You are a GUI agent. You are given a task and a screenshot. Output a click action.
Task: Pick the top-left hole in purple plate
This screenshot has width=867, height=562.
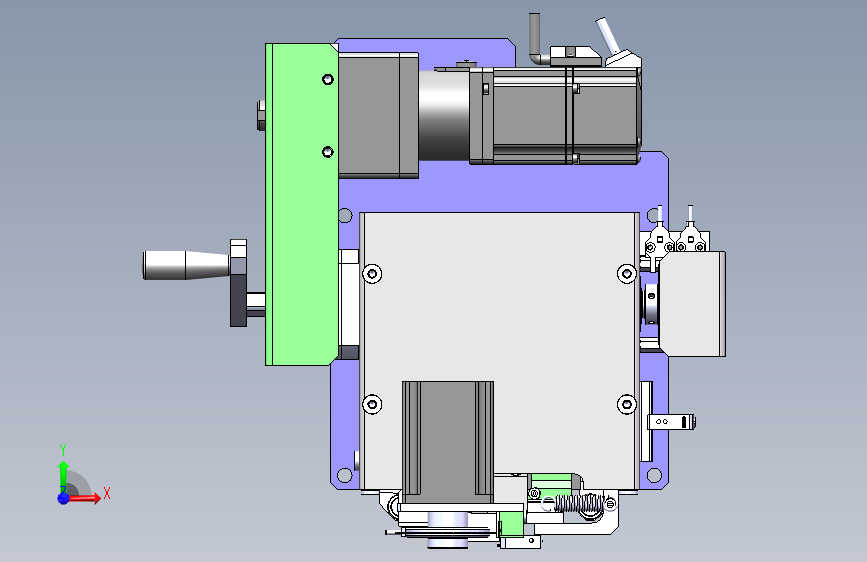(345, 215)
